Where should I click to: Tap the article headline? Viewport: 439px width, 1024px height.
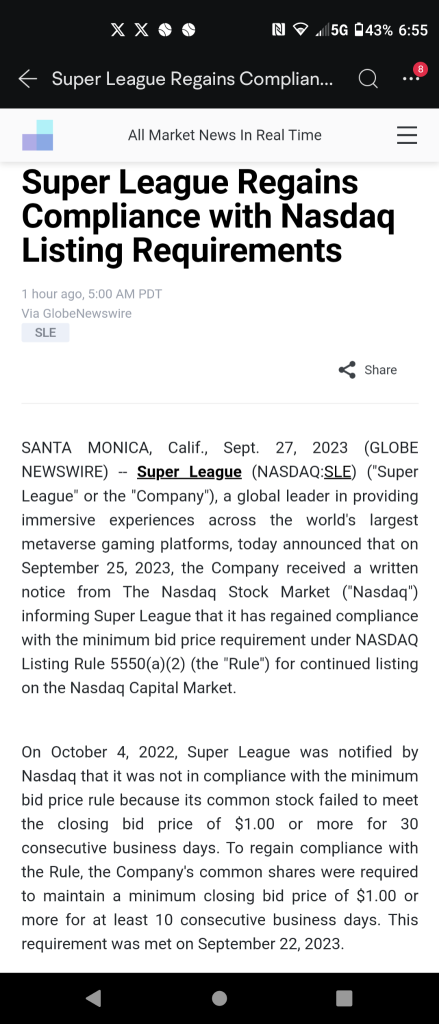point(208,216)
